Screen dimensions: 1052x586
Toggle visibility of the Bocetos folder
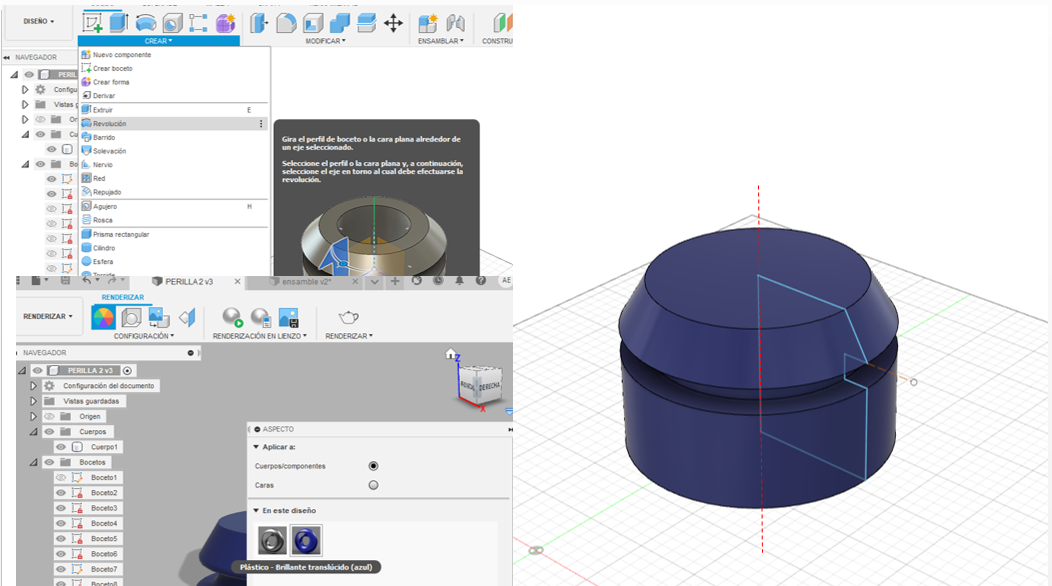[x=50, y=462]
